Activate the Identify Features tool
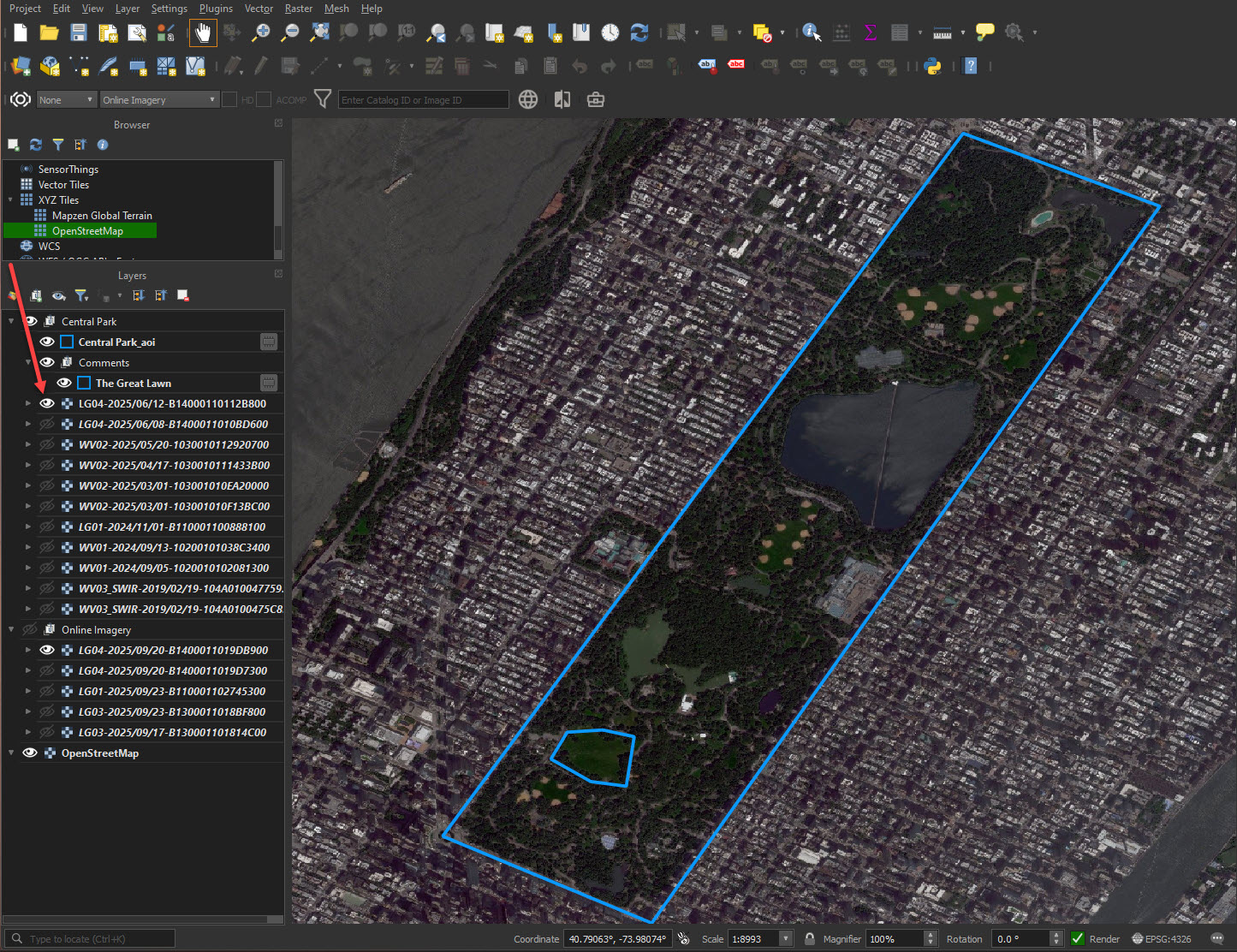The image size is (1237, 952). point(811,33)
